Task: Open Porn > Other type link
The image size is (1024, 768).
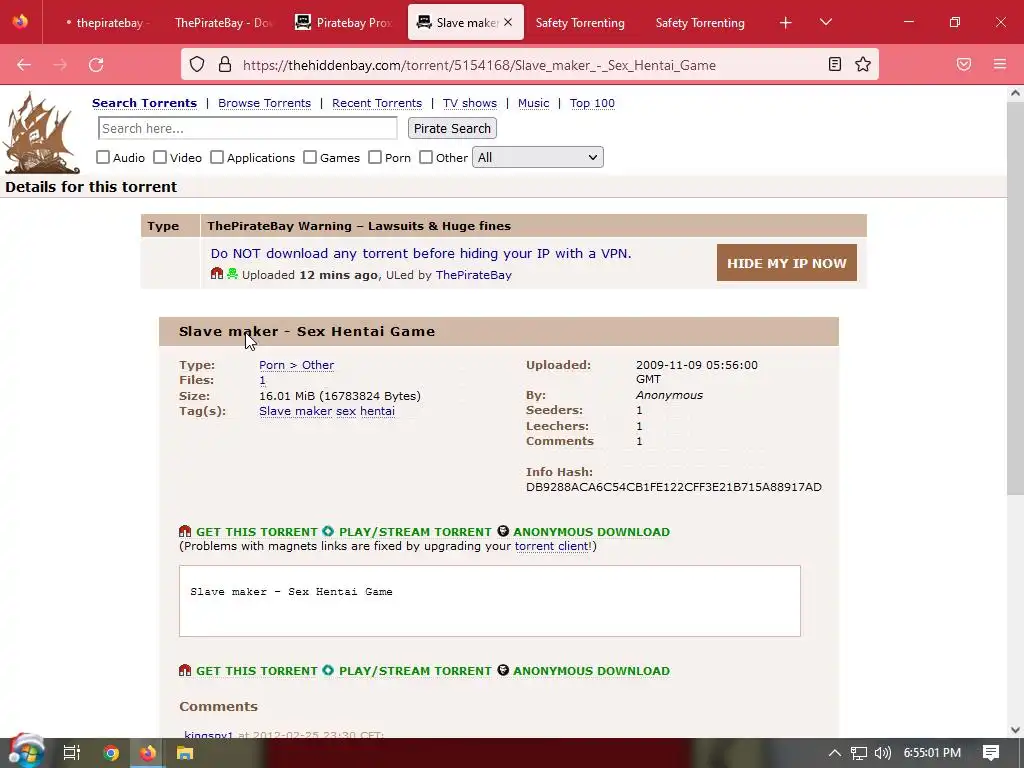Action: [296, 365]
